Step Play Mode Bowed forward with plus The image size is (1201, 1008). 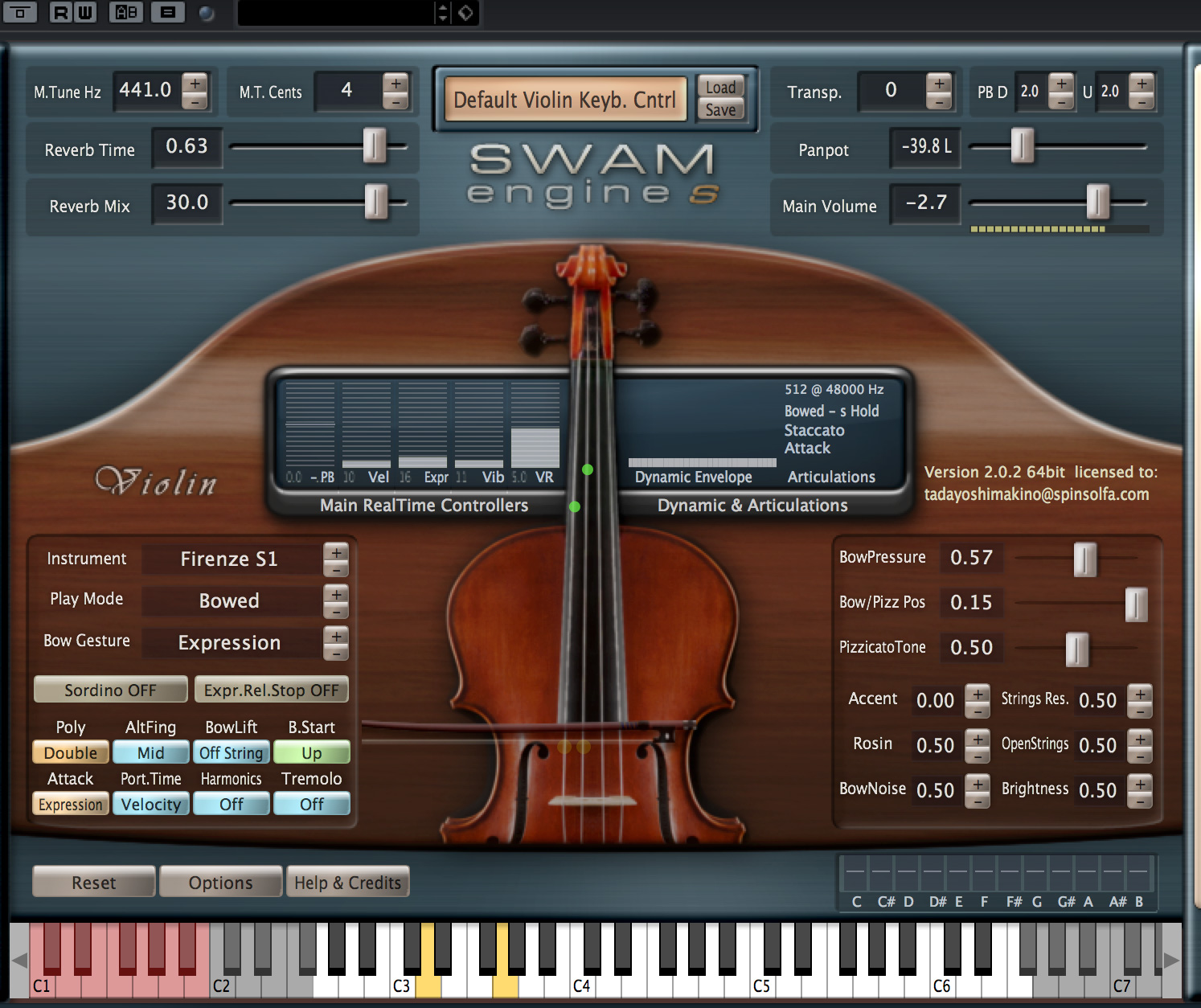click(x=335, y=593)
